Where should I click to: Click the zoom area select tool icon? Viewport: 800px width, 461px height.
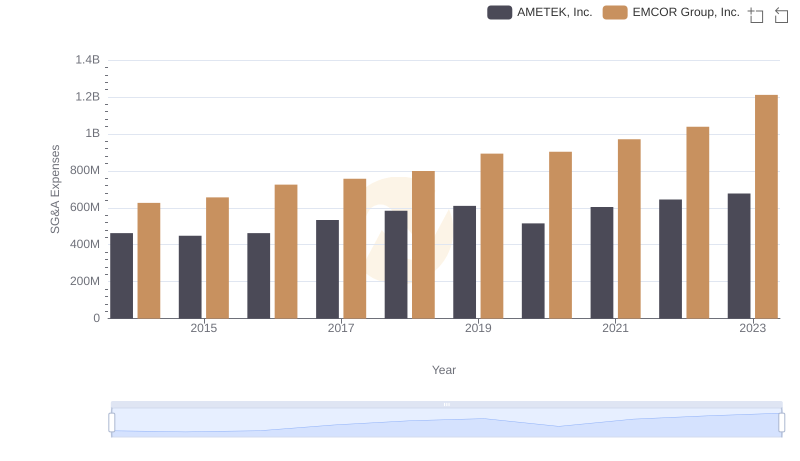pyautogui.click(x=756, y=15)
